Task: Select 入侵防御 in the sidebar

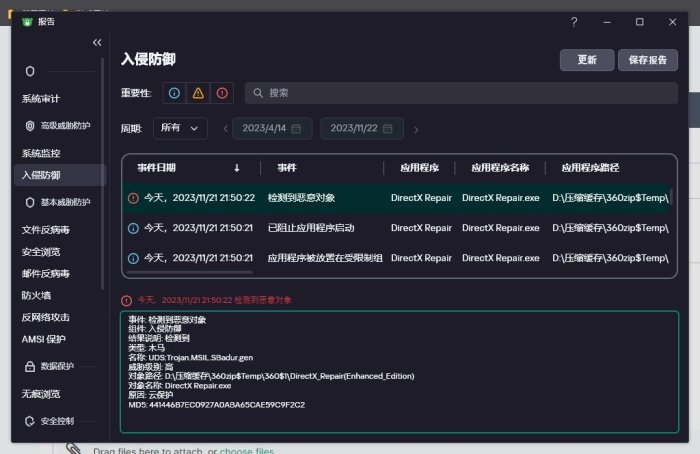Action: tap(60, 175)
